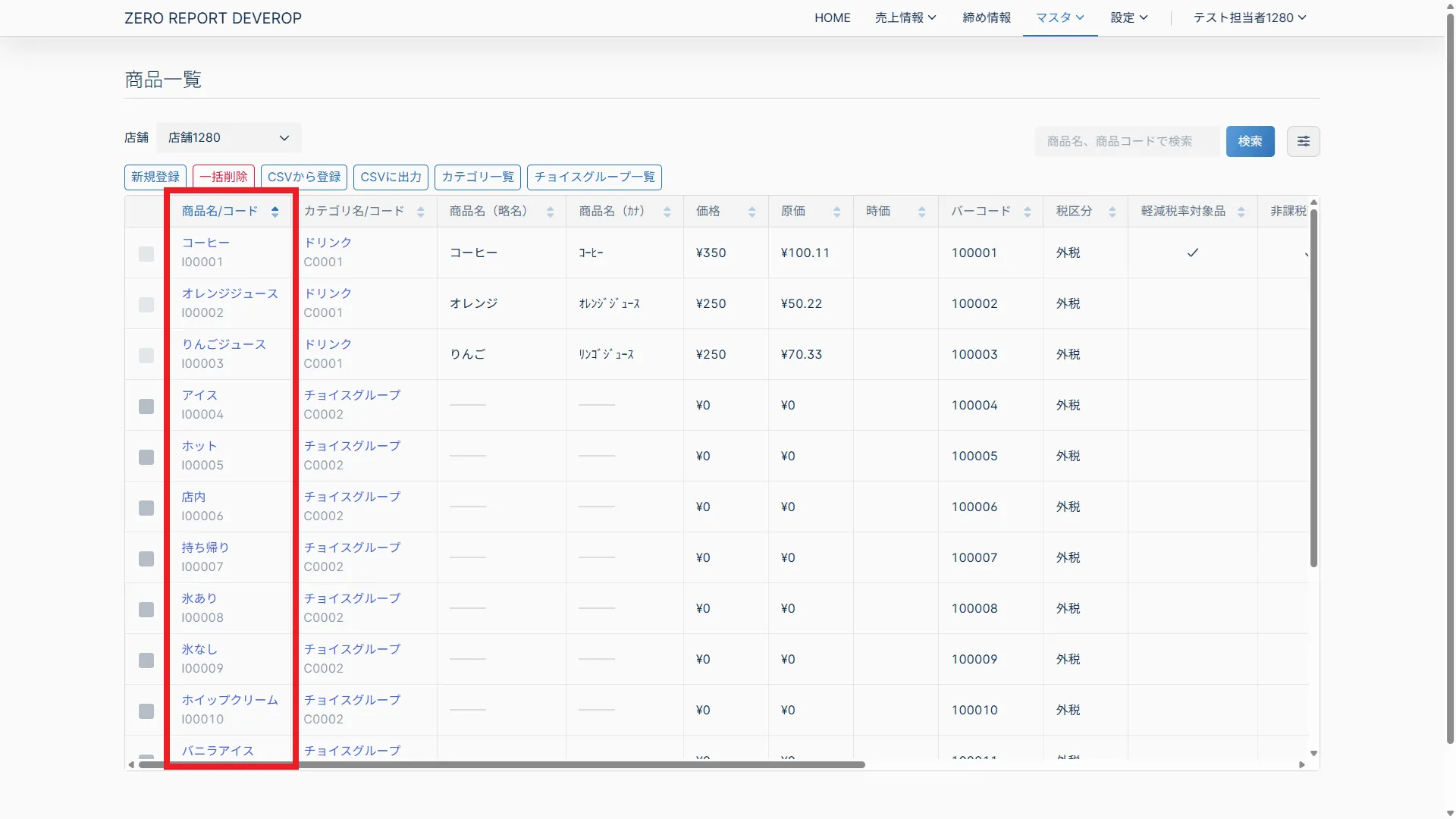Sort by 価格 column arrows
This screenshot has height=819, width=1456.
coord(752,212)
